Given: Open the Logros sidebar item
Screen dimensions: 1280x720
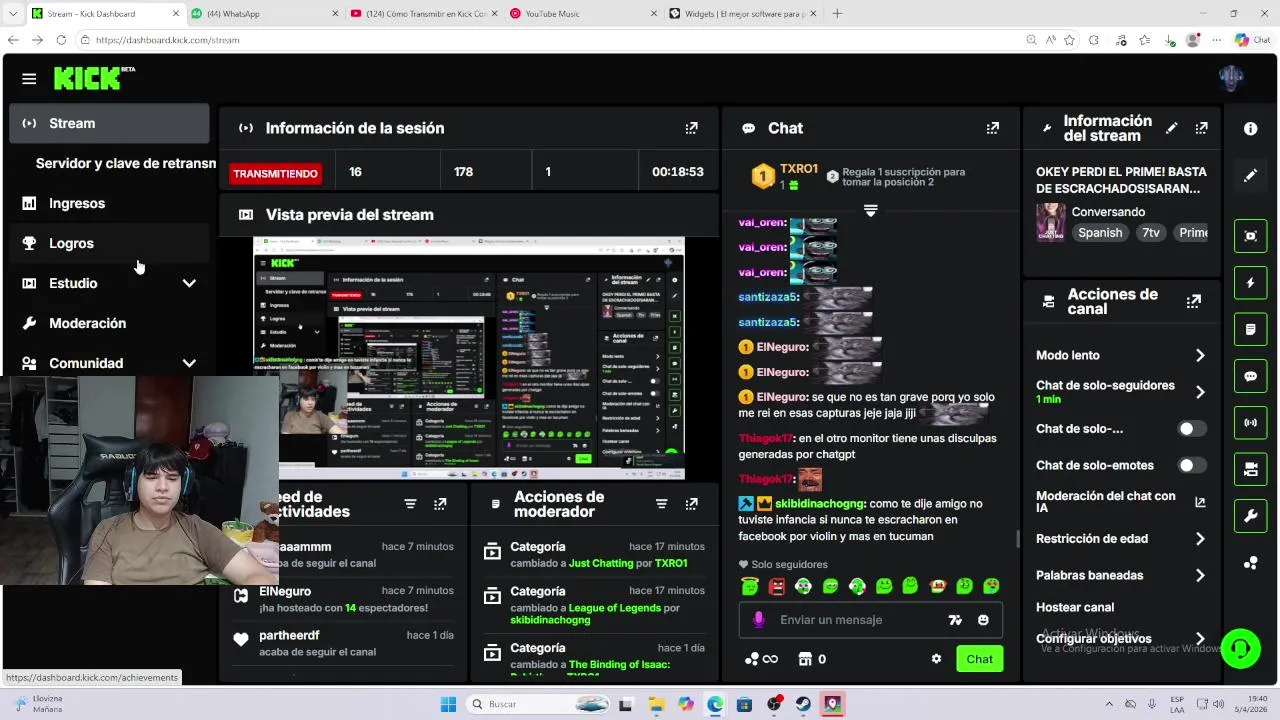Looking at the screenshot, I should [110, 243].
